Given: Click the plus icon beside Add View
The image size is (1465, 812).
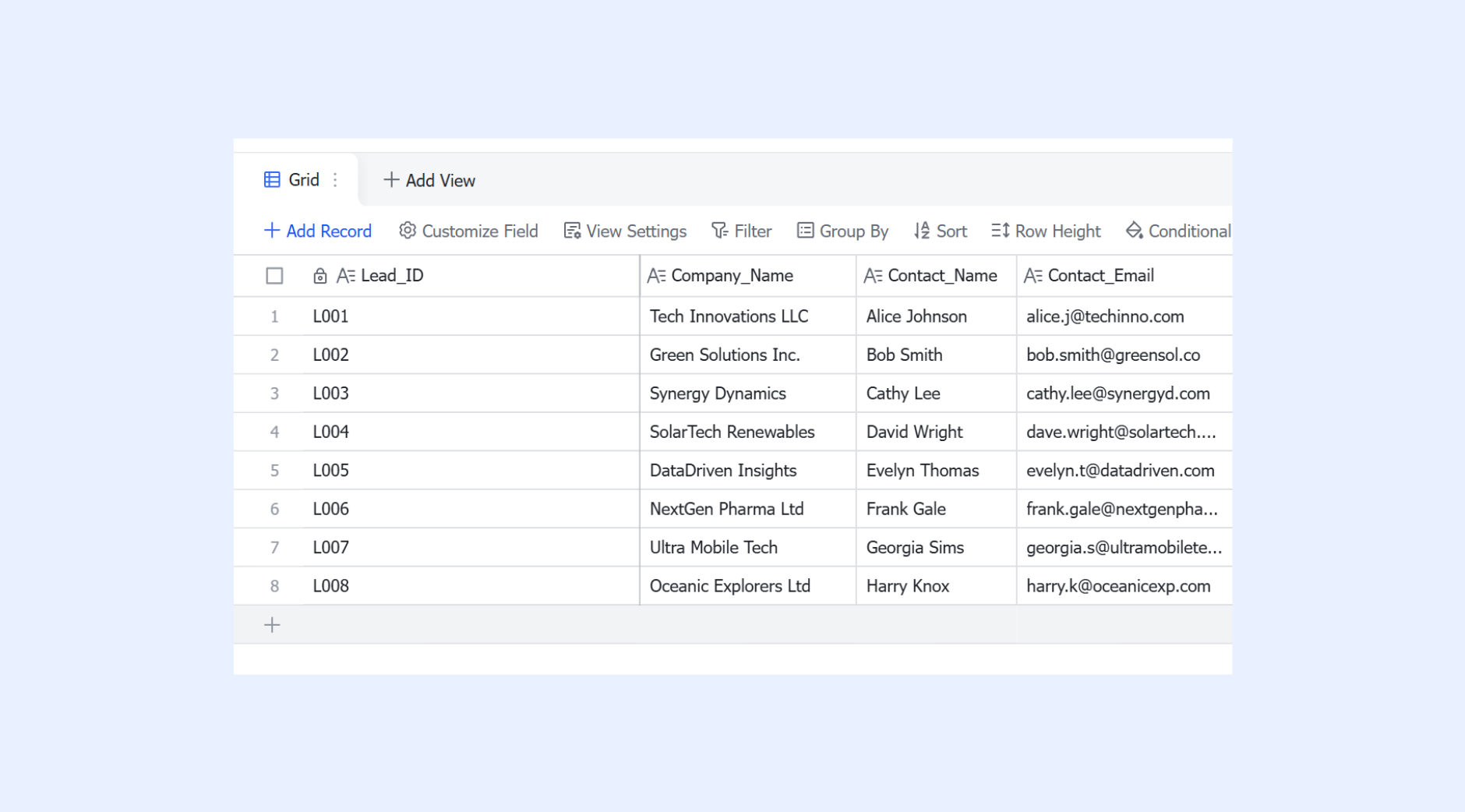Looking at the screenshot, I should point(391,180).
